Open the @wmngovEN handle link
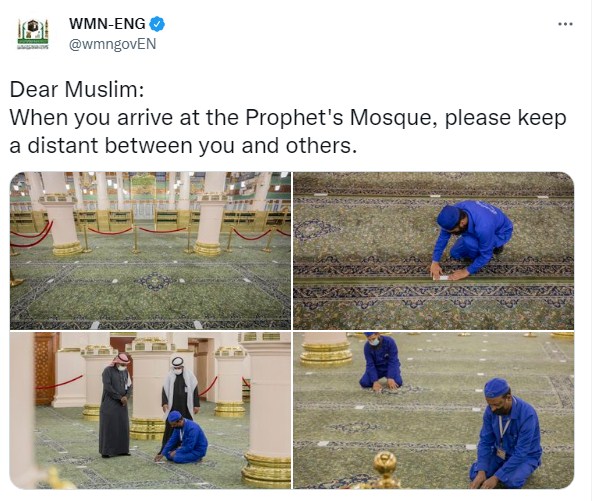The image size is (594, 501). (113, 44)
